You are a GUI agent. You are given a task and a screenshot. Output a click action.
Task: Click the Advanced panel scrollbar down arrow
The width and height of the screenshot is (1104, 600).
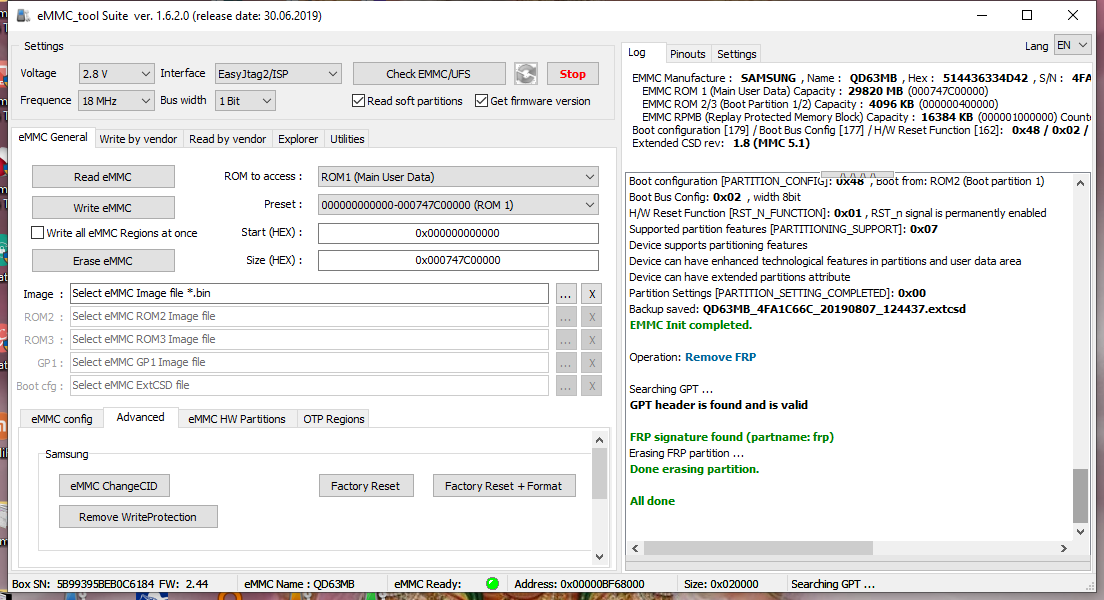[x=599, y=556]
